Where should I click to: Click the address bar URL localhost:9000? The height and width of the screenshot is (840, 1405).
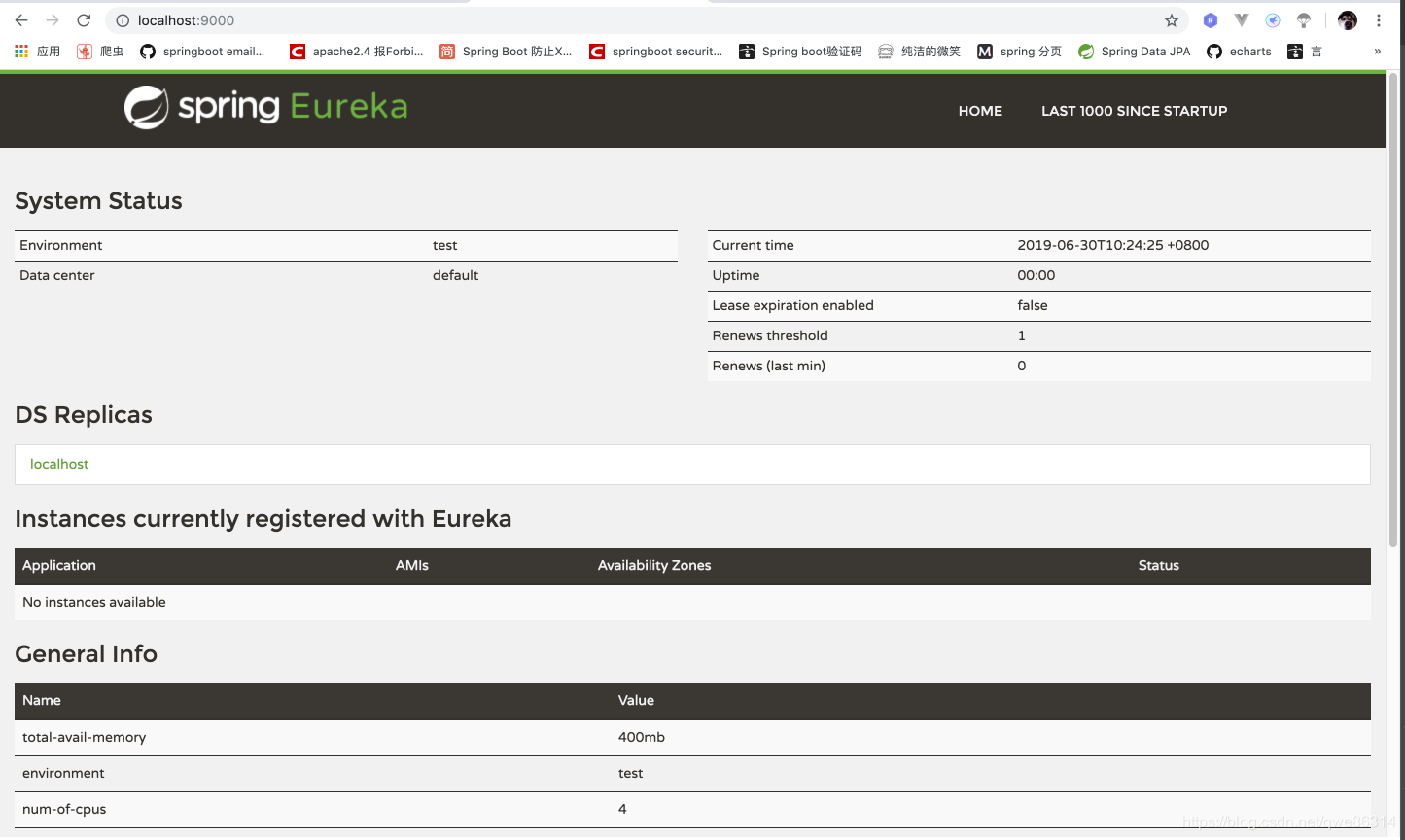186,20
